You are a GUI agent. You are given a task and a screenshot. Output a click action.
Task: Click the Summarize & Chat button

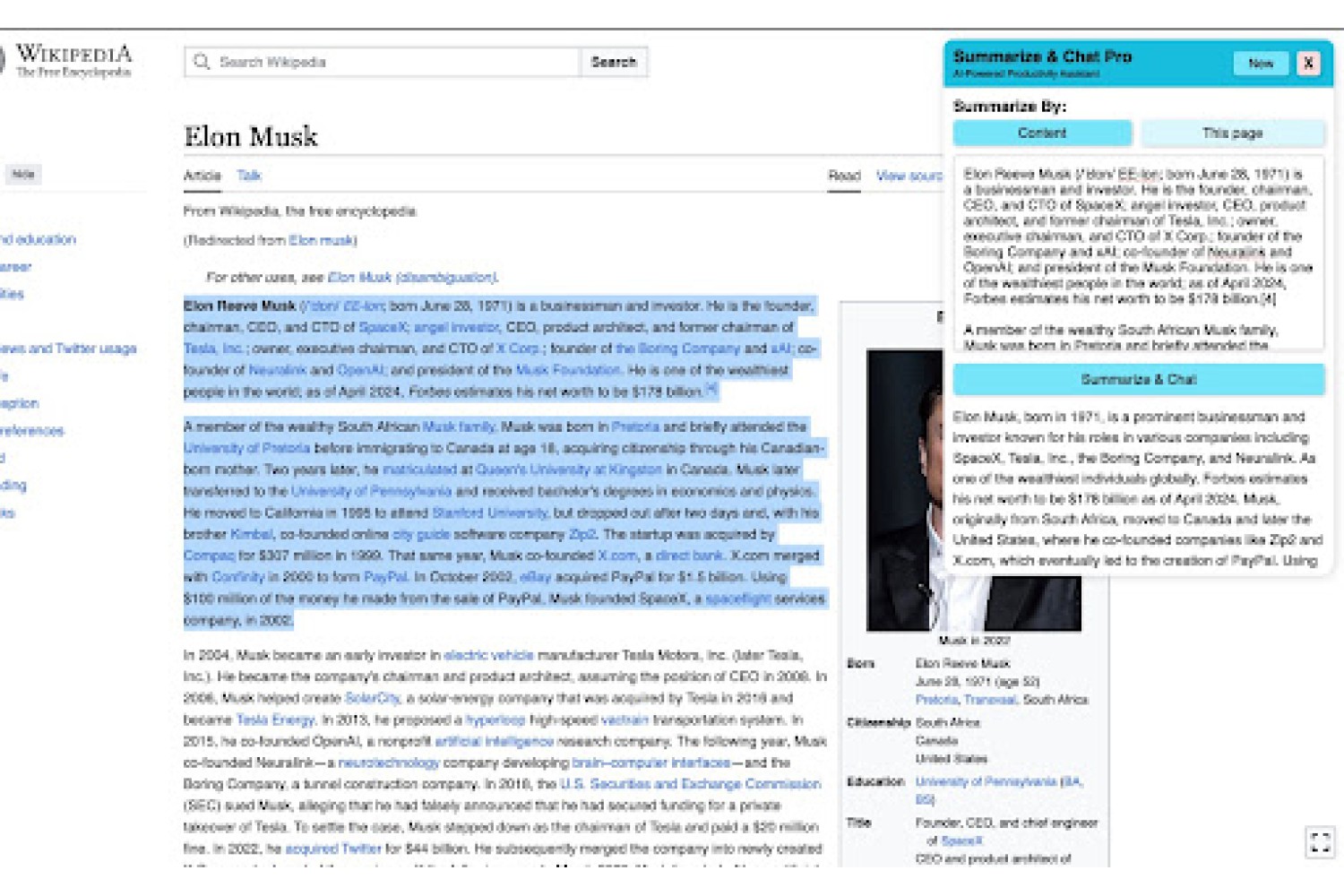pos(1138,379)
